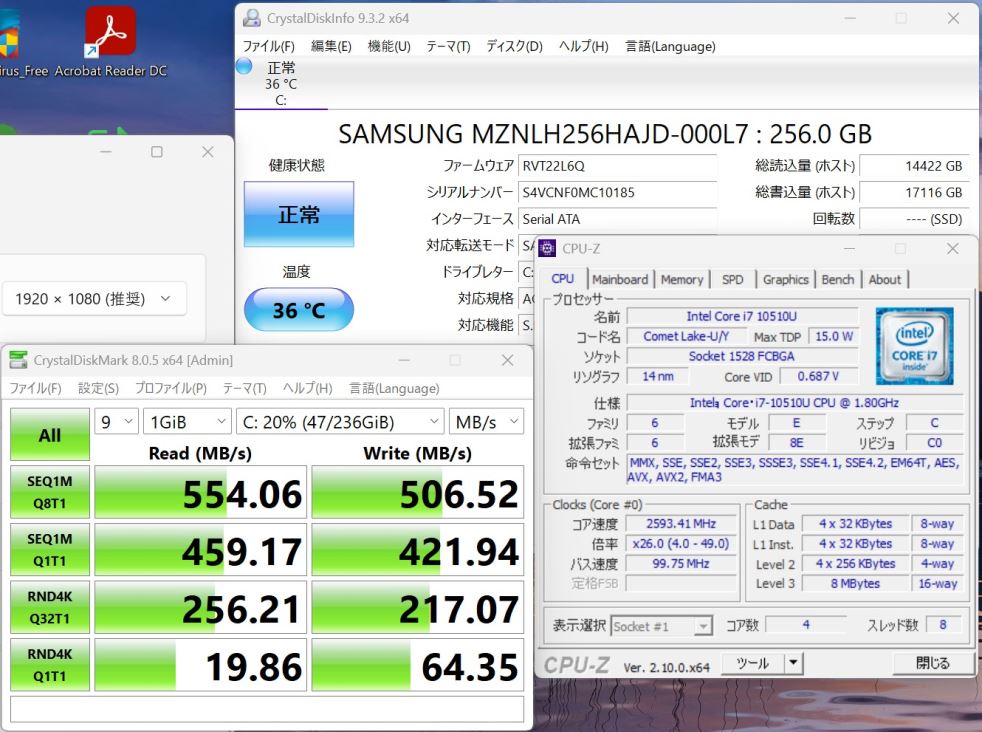Image resolution: width=982 pixels, height=732 pixels.
Task: Click the RND4K Q32T1 write result 217.07
Action: click(x=418, y=607)
